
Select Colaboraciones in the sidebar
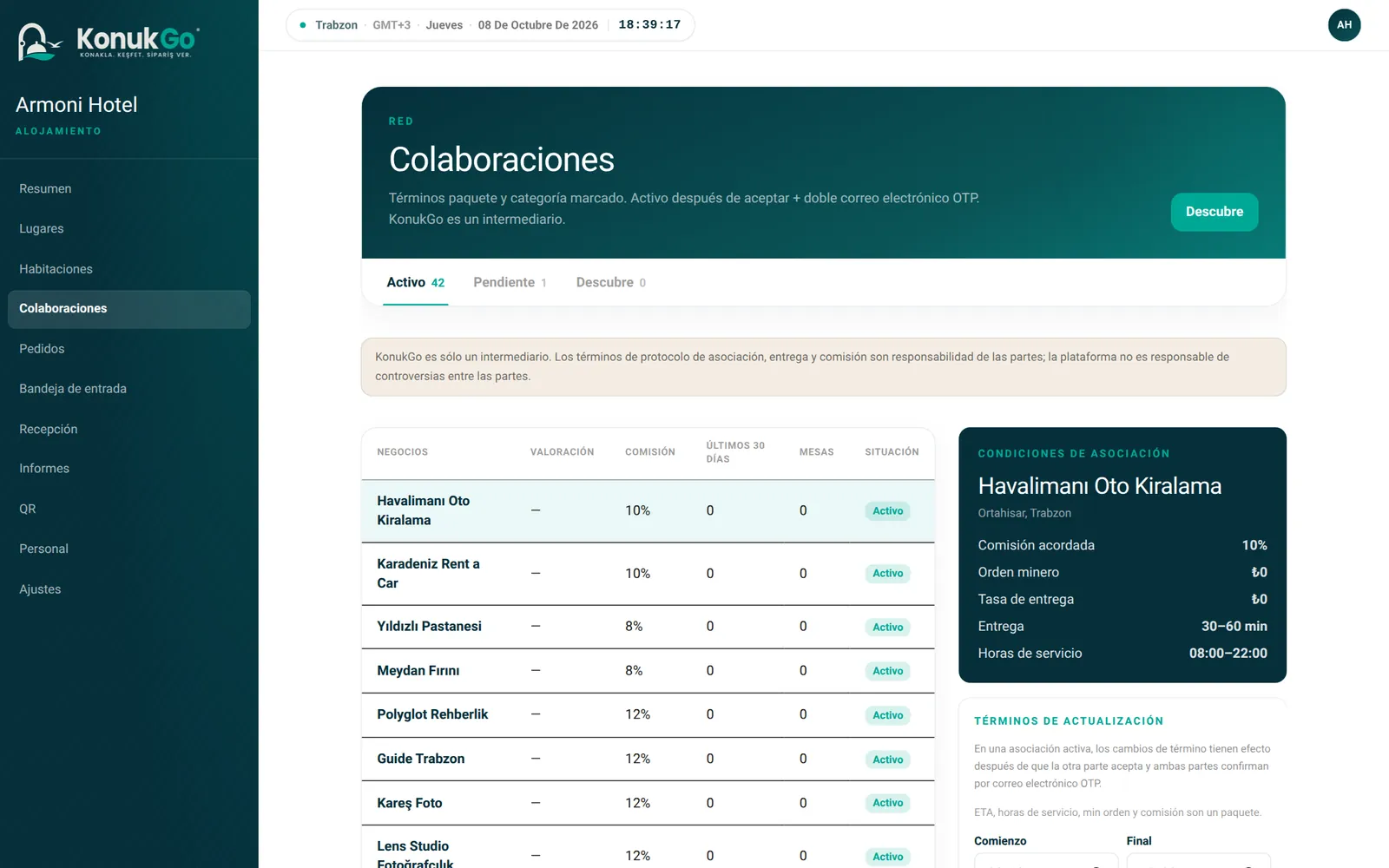129,309
